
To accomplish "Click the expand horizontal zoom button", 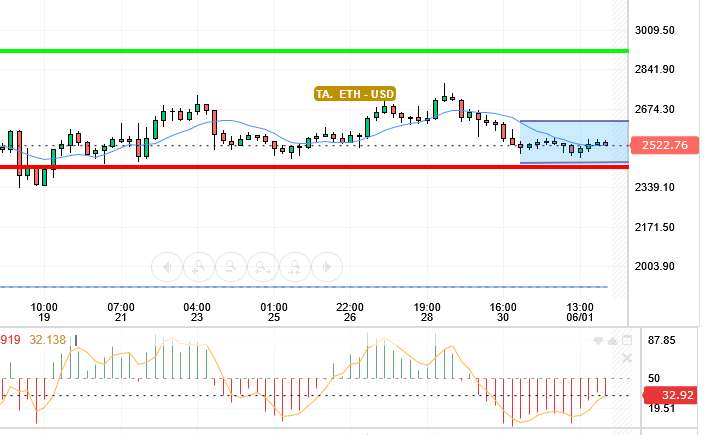I will 263,267.
